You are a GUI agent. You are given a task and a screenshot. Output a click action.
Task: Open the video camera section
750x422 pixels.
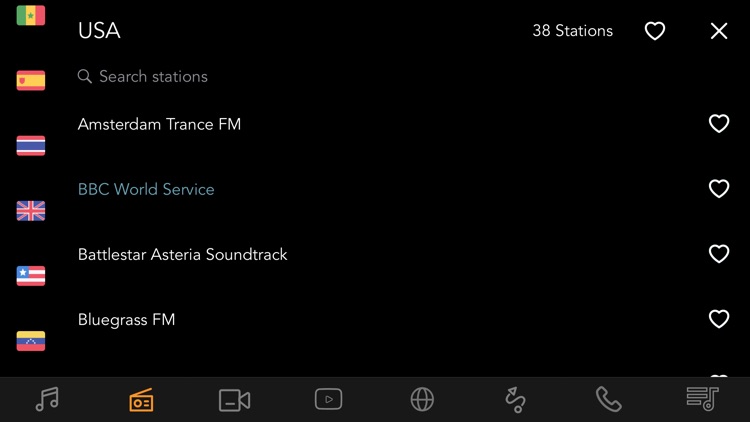pos(234,400)
